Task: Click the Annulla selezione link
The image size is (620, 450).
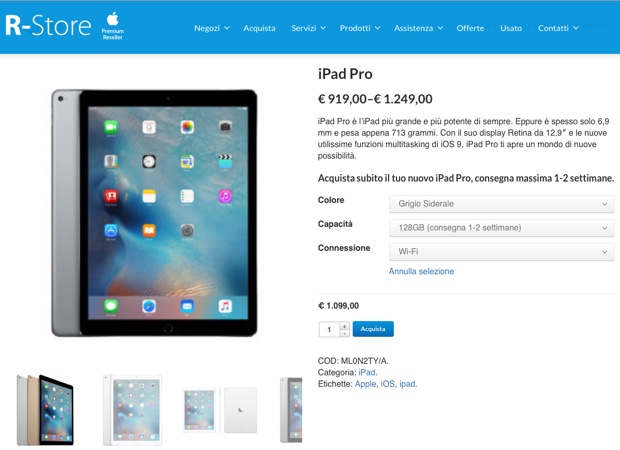Action: (x=421, y=271)
